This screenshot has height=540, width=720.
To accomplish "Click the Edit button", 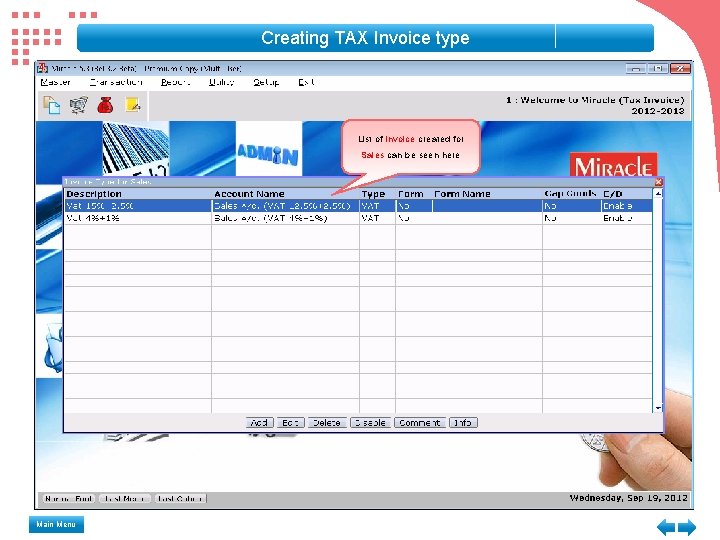I will tap(291, 422).
